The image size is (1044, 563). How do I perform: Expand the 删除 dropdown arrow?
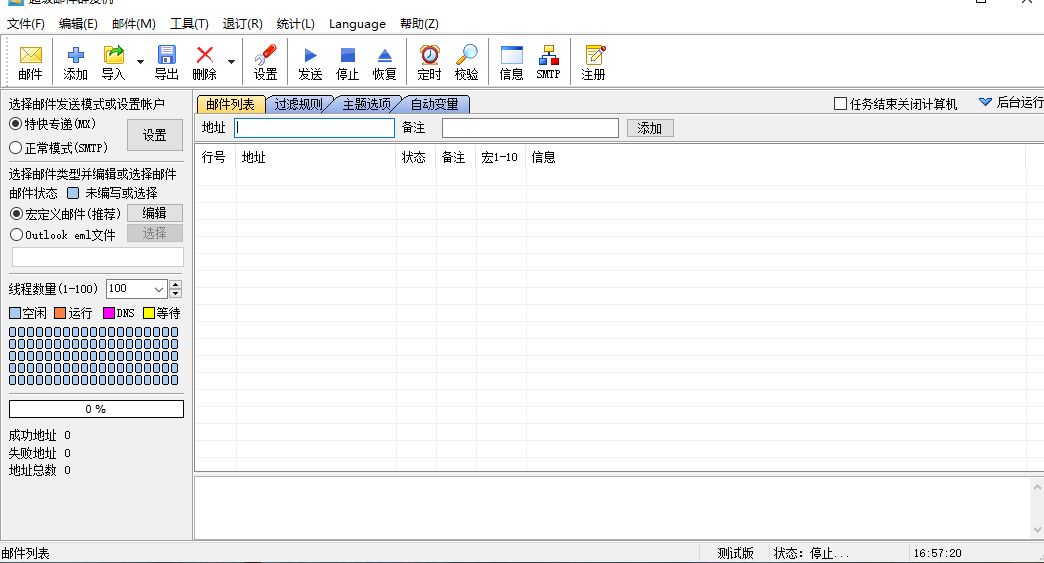pyautogui.click(x=231, y=63)
